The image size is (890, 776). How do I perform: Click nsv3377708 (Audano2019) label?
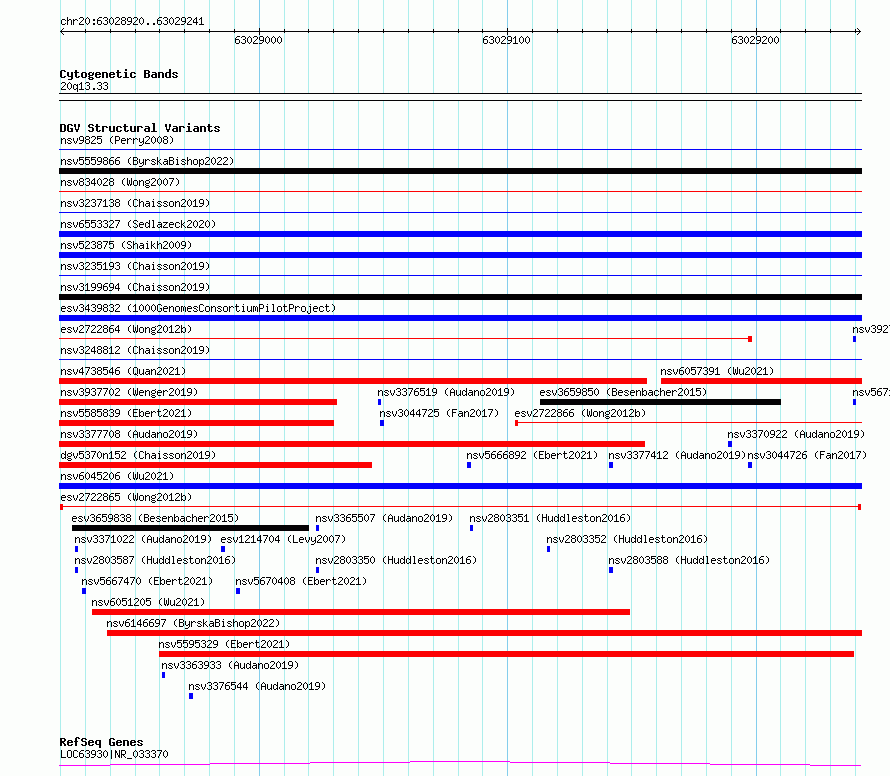pos(129,434)
